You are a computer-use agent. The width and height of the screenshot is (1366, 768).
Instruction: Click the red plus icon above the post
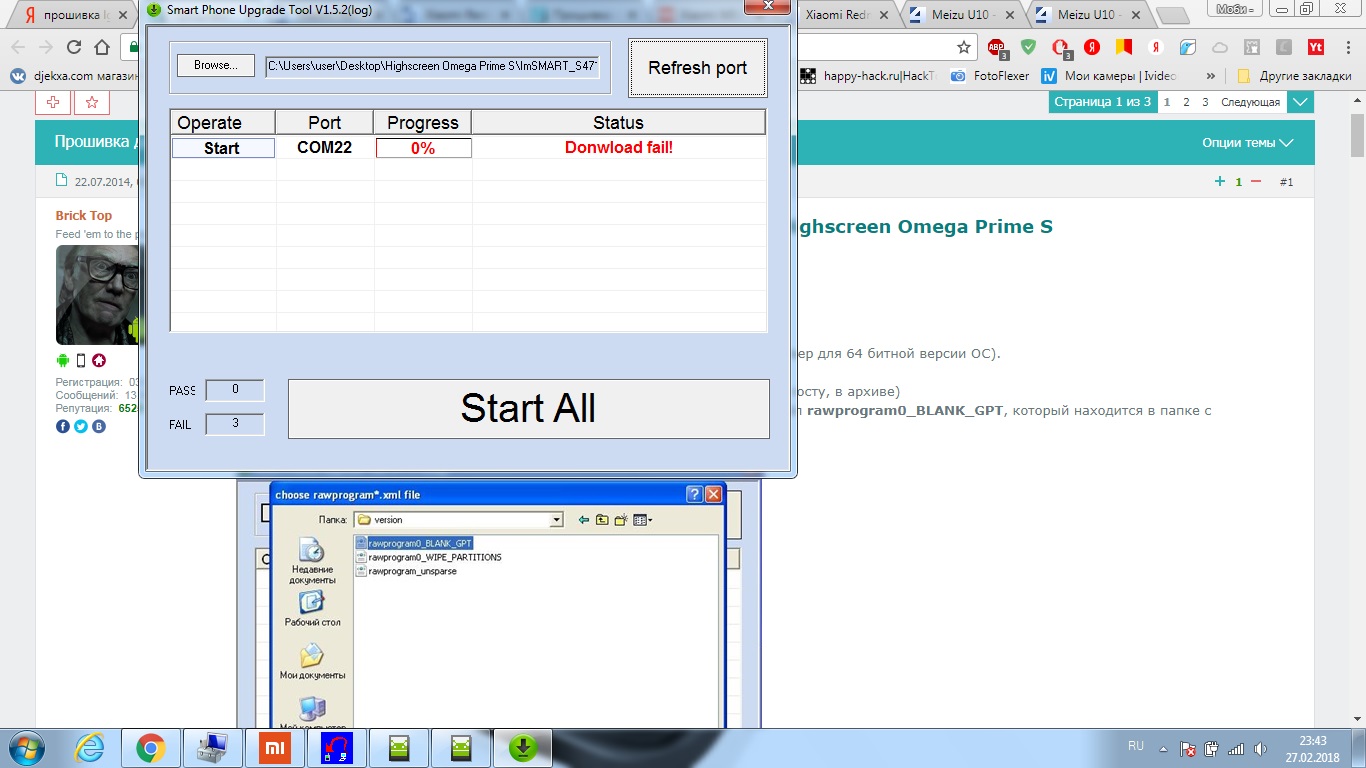[x=53, y=102]
